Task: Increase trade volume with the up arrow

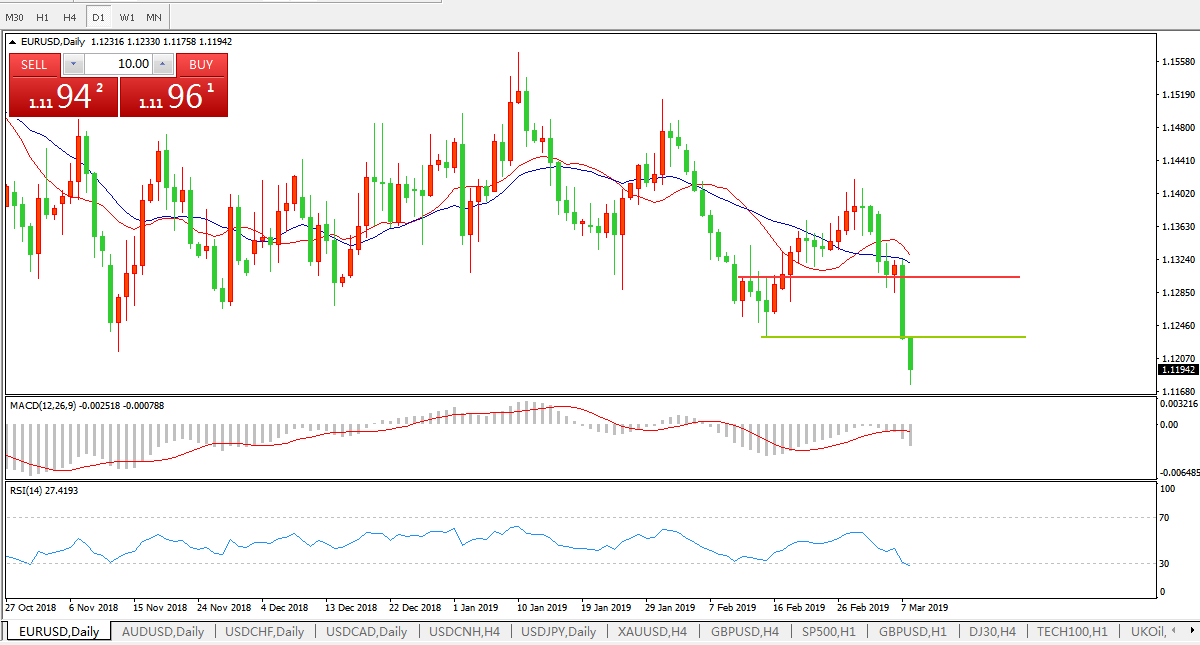Action: (164, 64)
